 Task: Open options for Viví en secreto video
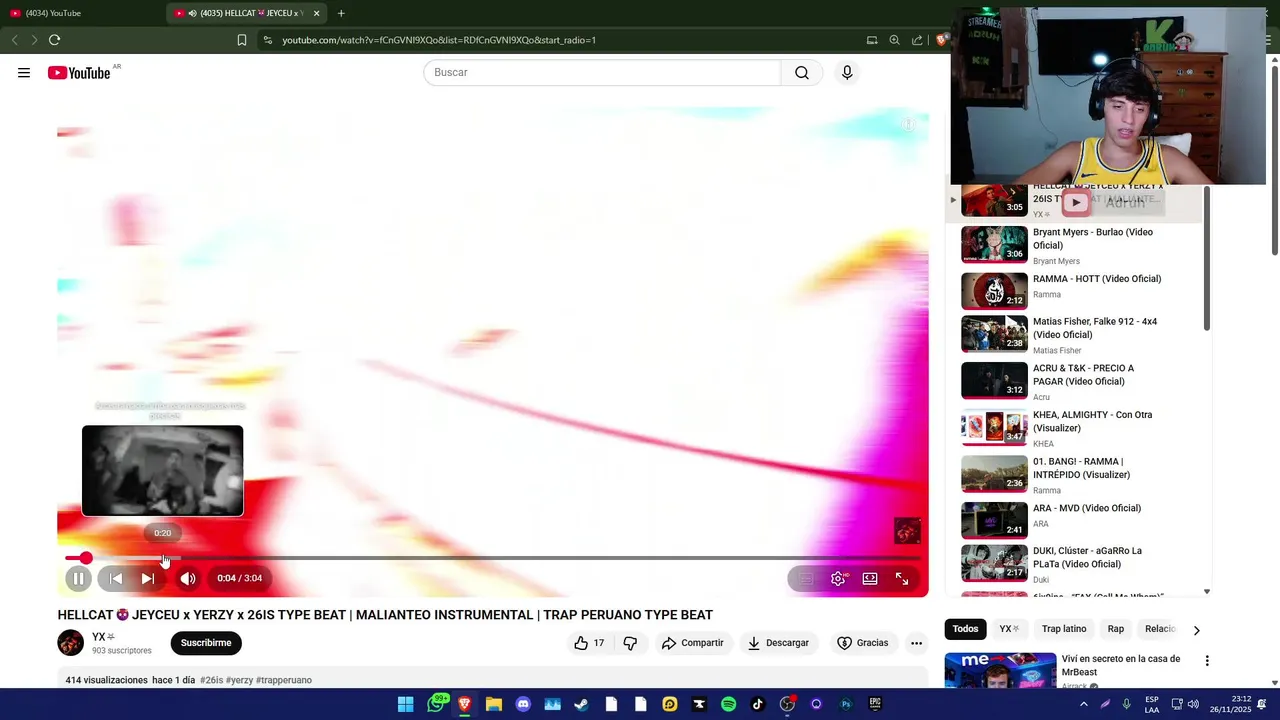click(1207, 661)
